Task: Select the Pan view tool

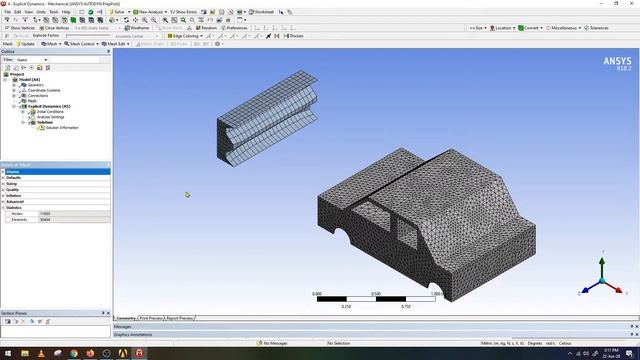Action: (136, 20)
